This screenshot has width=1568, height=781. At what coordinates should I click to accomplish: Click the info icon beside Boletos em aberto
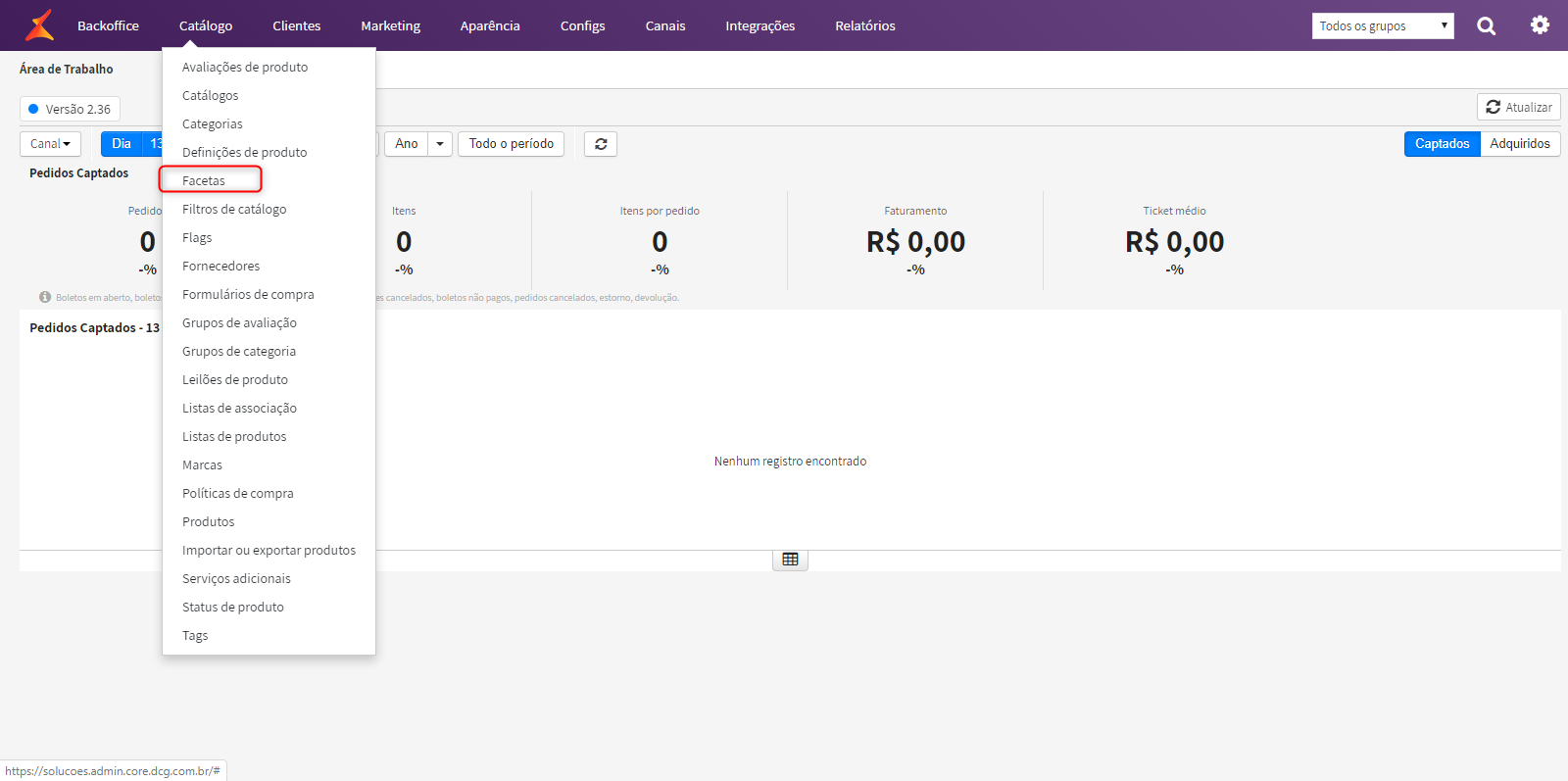click(x=45, y=297)
